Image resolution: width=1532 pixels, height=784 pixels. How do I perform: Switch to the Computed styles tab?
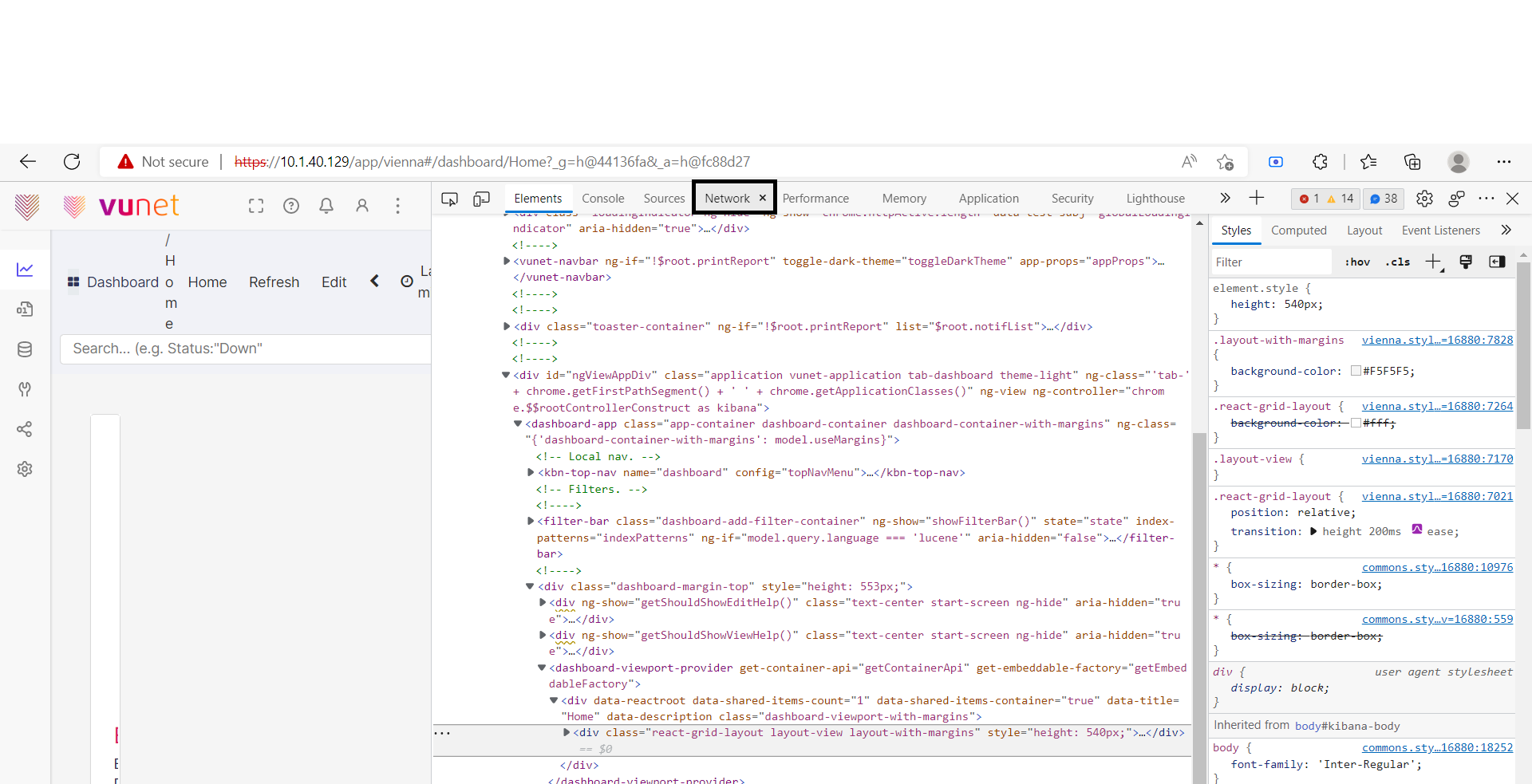point(1298,230)
